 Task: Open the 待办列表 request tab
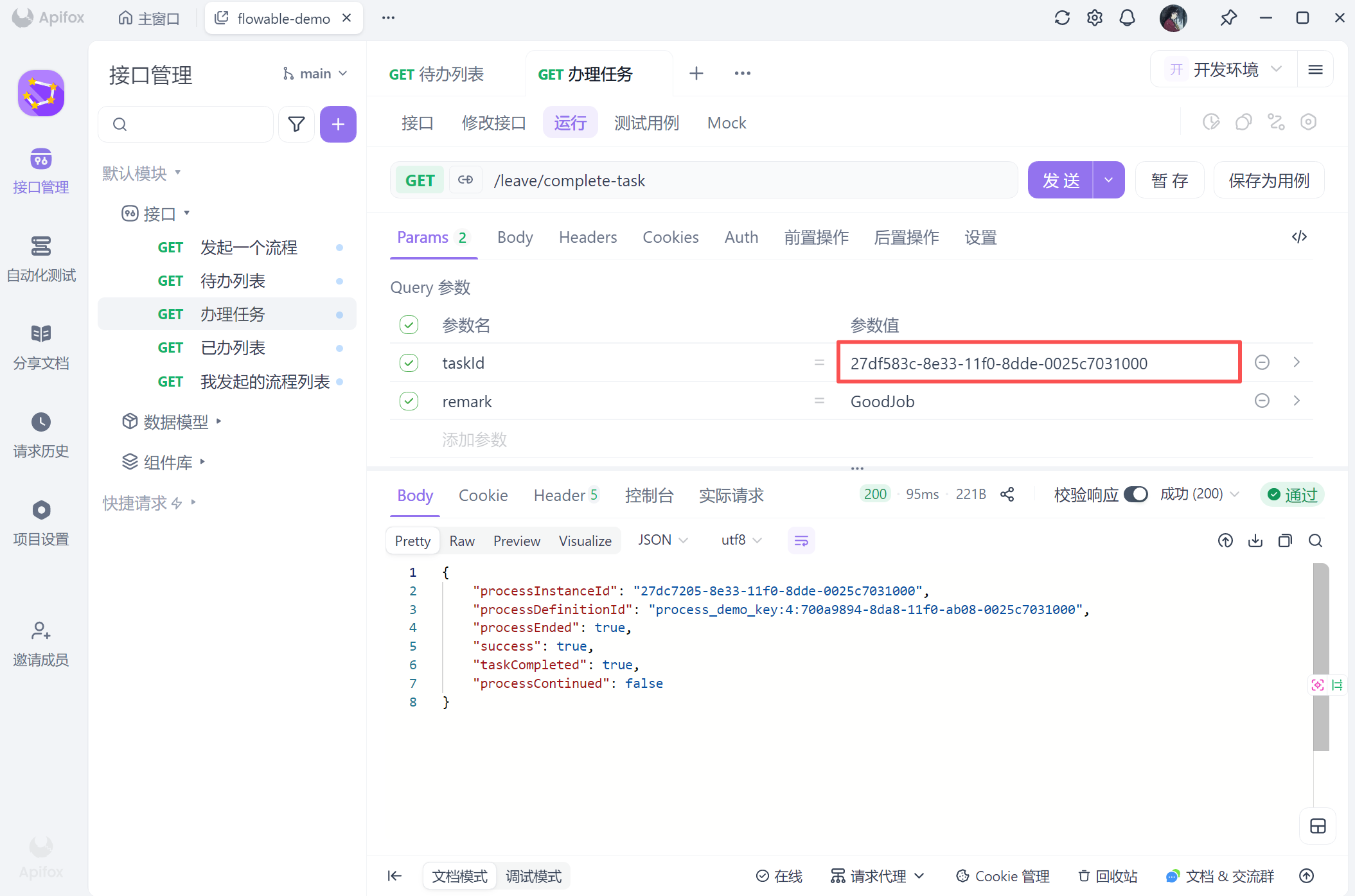[437, 75]
